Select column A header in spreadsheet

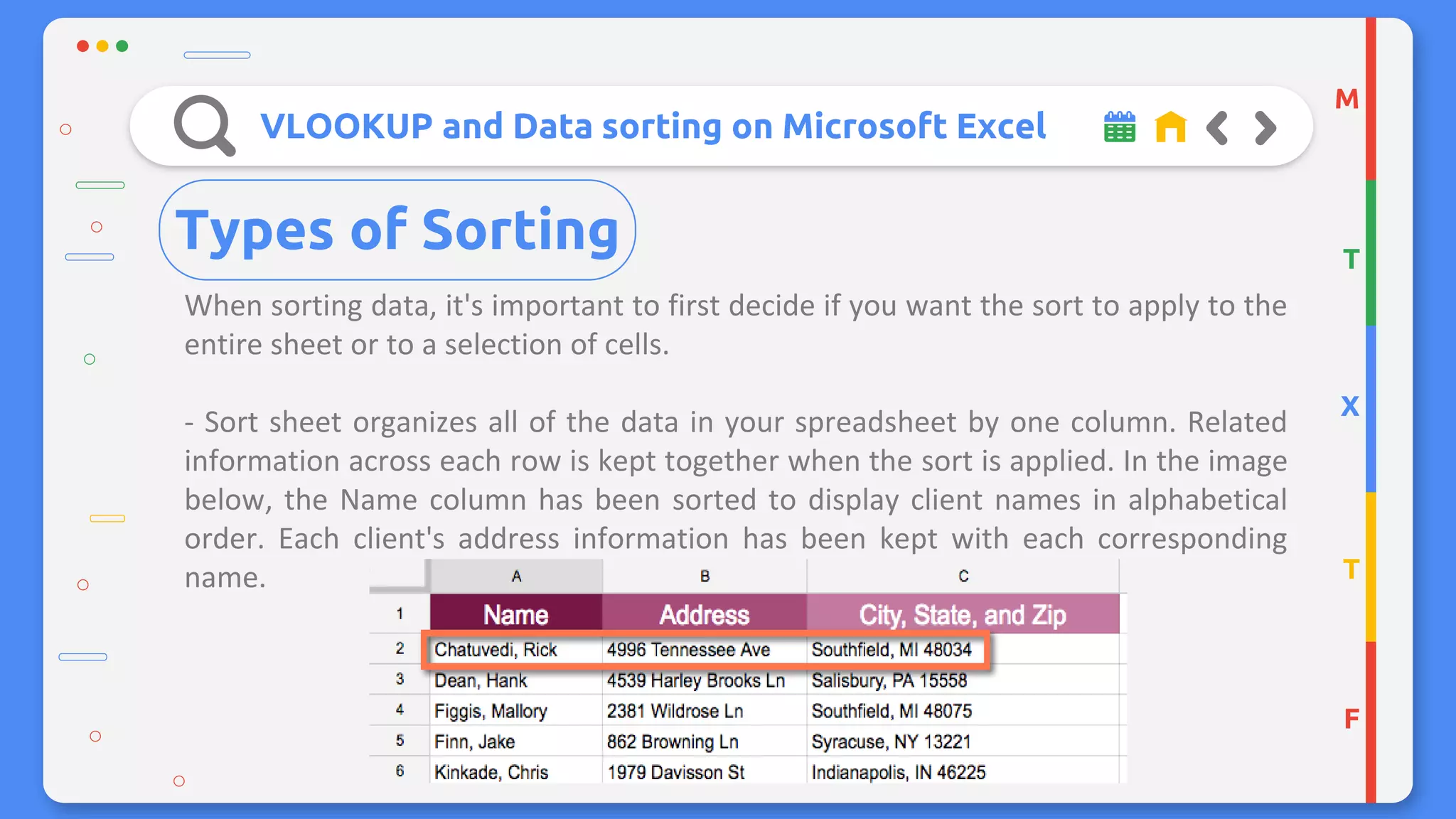point(516,576)
